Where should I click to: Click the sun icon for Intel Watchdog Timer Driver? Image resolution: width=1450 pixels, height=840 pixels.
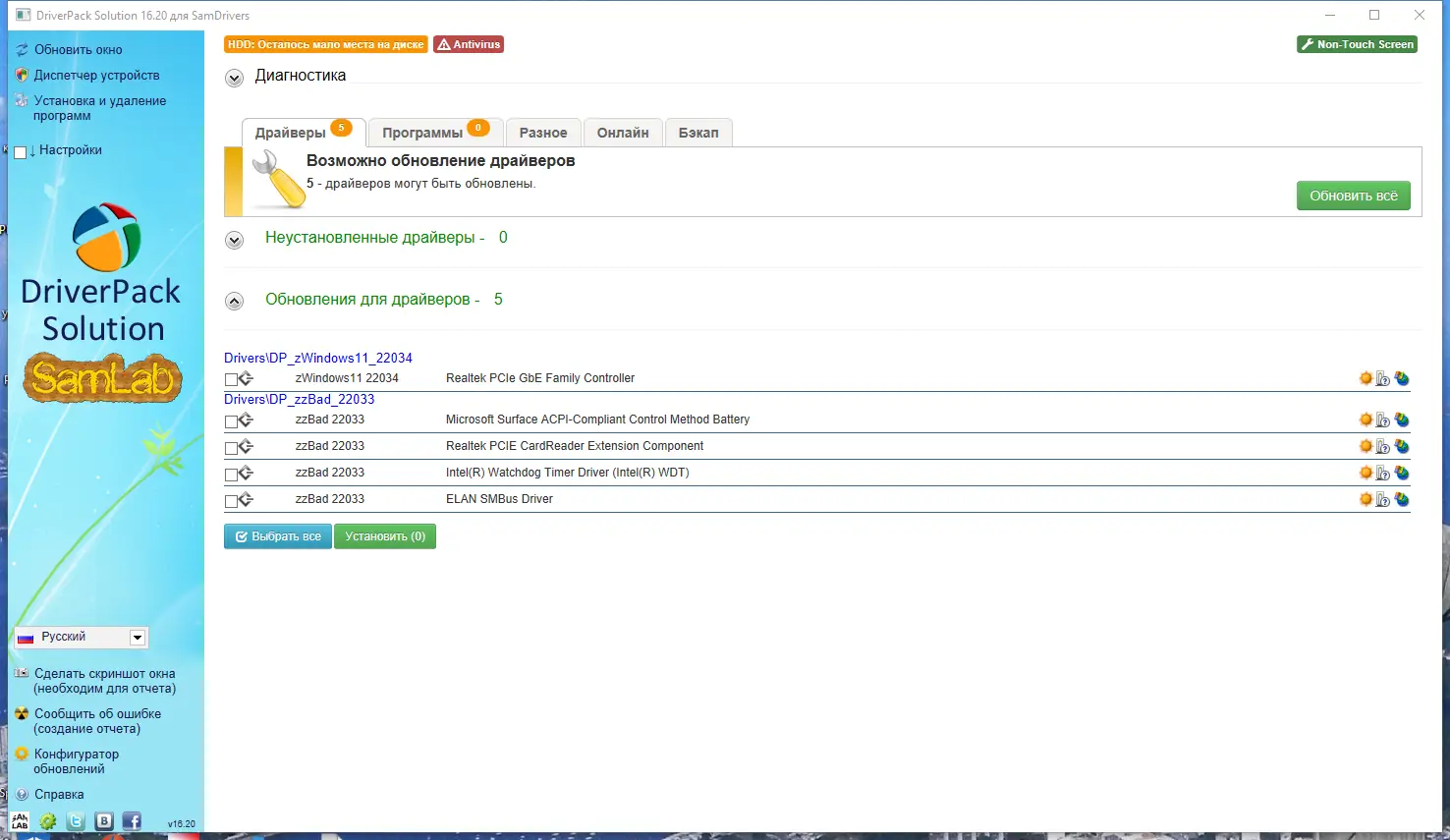[1366, 473]
